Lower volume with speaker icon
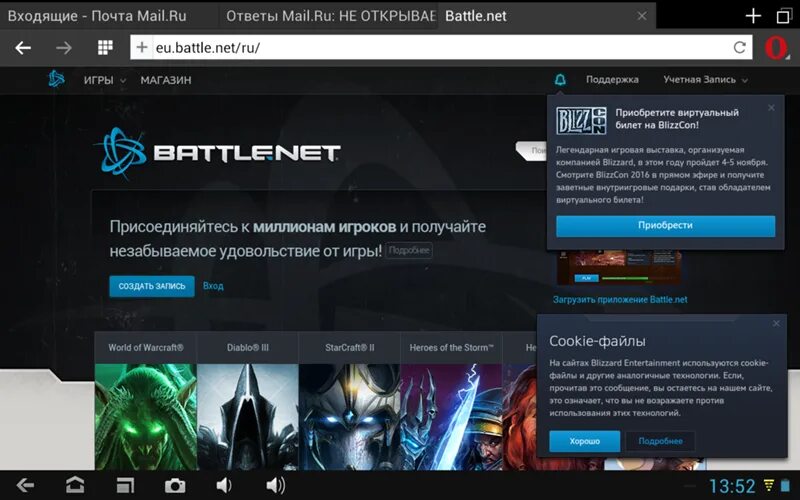The width and height of the screenshot is (800, 500). tap(223, 485)
